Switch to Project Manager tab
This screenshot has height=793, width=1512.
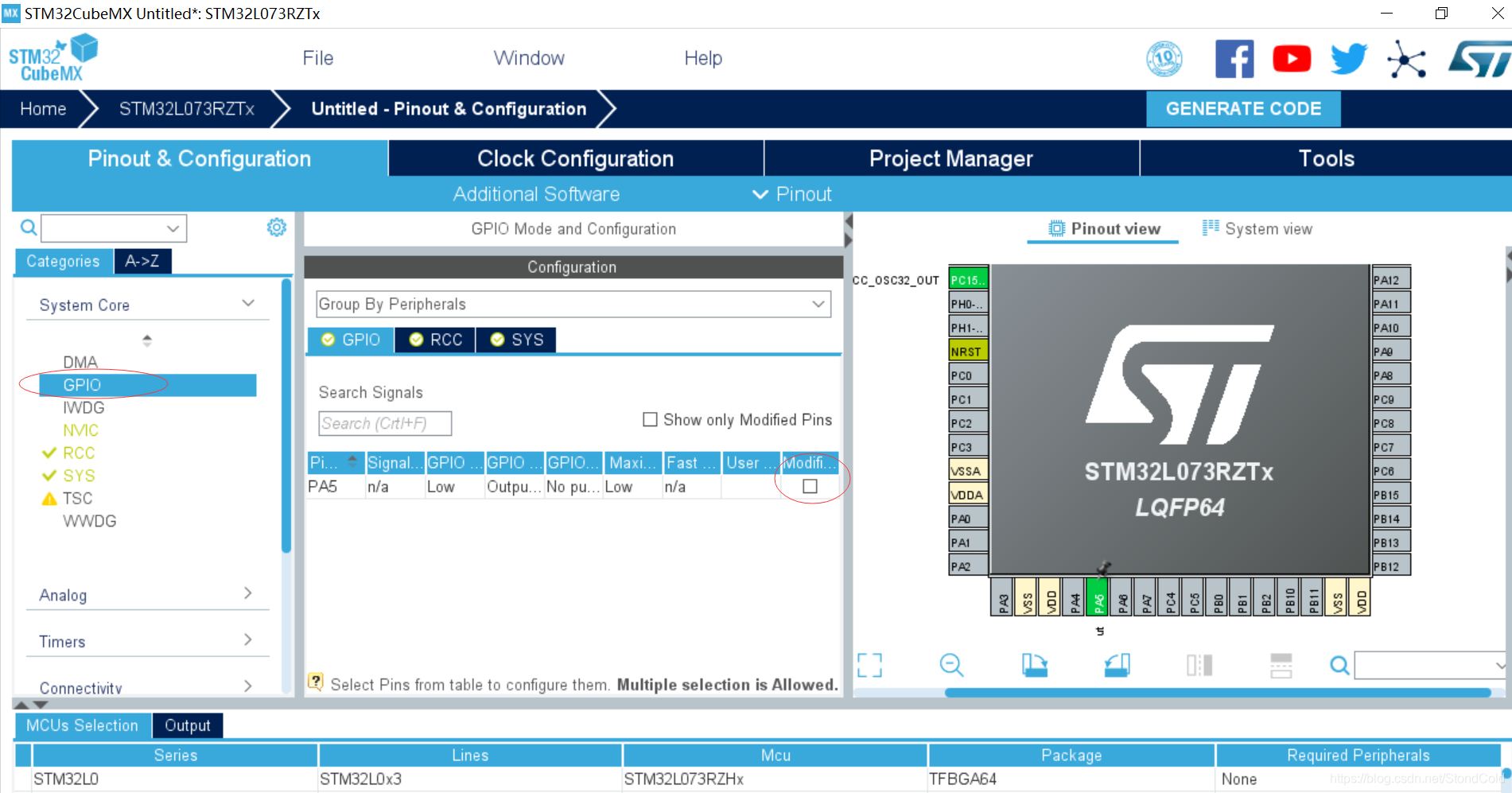point(951,158)
